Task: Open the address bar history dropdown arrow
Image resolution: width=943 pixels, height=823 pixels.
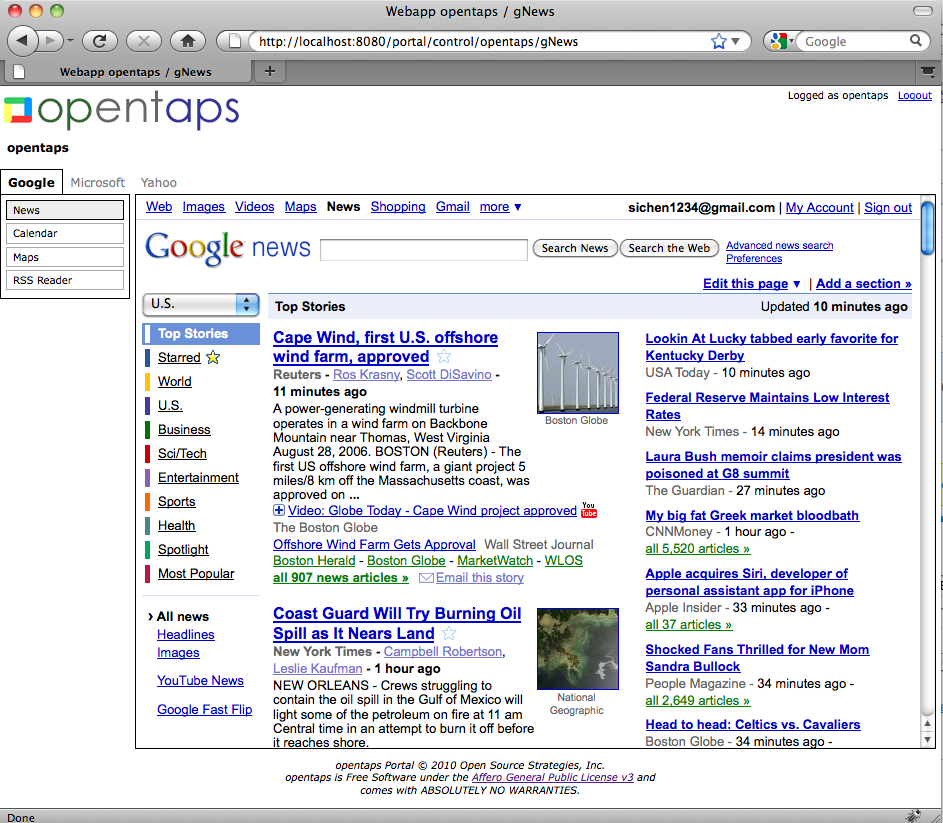Action: (x=736, y=42)
